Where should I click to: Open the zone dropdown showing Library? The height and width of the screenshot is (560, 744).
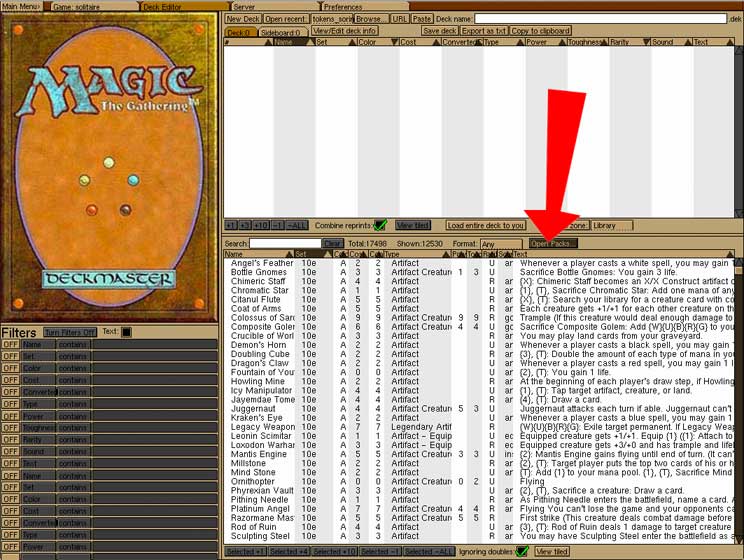click(x=612, y=225)
